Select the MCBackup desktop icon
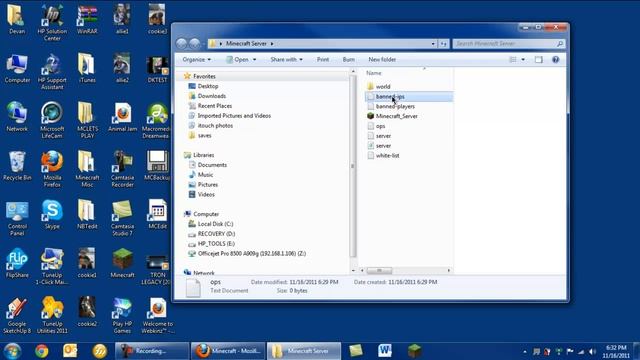The width and height of the screenshot is (640, 360). click(x=158, y=165)
